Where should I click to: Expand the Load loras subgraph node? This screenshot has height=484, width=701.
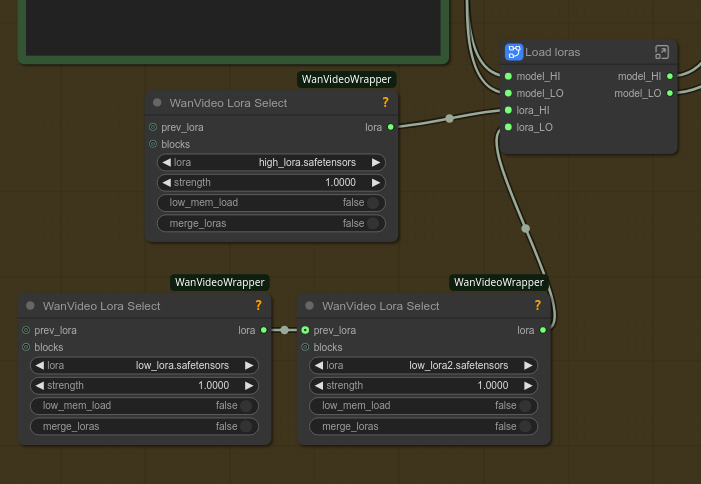click(x=662, y=52)
